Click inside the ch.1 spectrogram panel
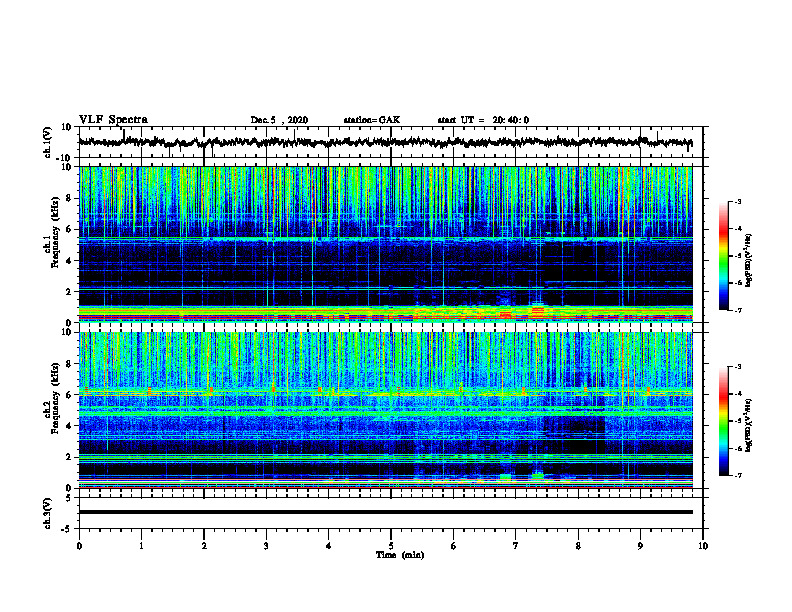The image size is (792, 612). click(385, 244)
